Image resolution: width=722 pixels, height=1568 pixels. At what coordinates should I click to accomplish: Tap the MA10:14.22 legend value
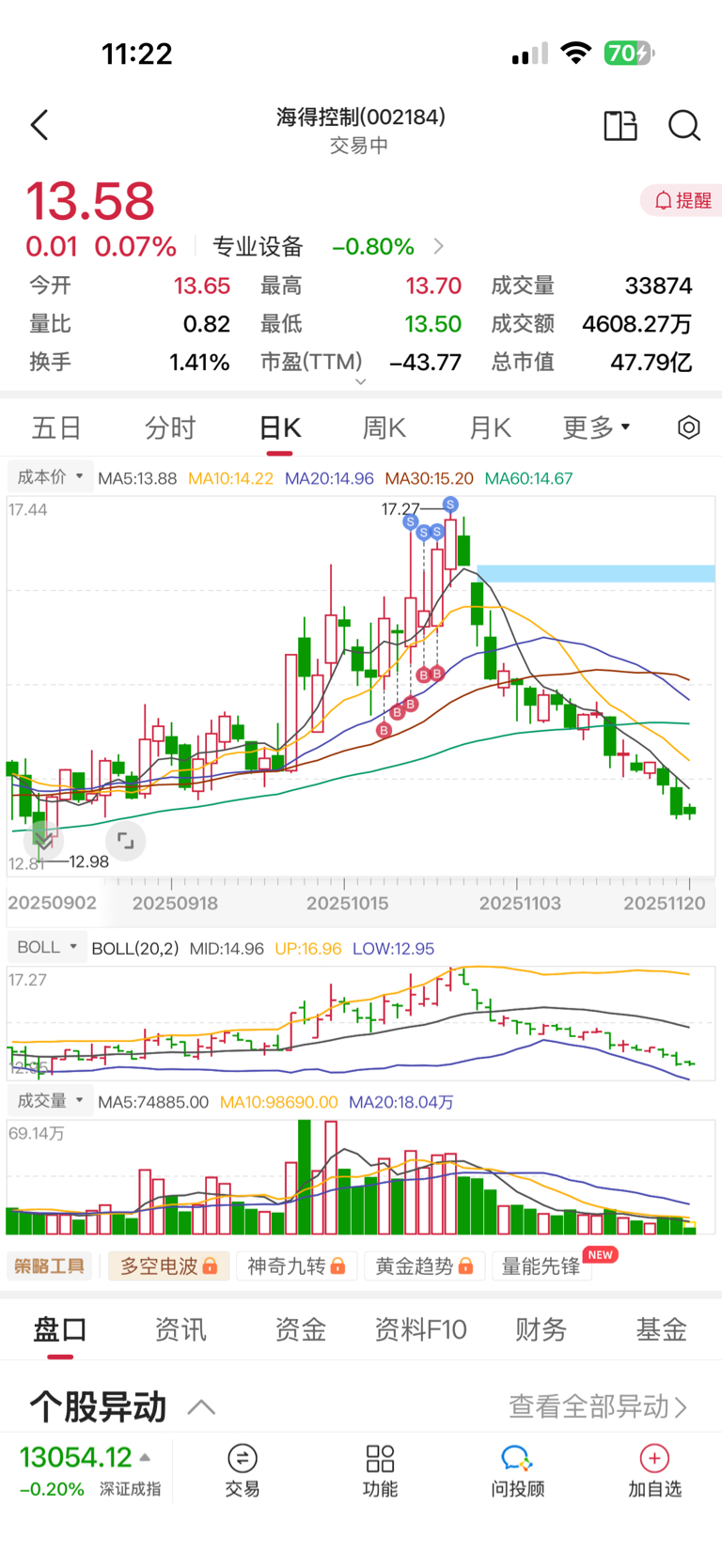pyautogui.click(x=230, y=478)
